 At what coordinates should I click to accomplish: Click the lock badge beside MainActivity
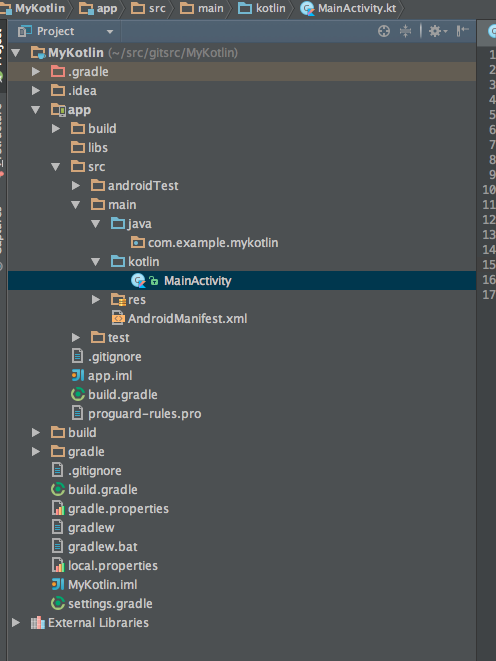154,281
